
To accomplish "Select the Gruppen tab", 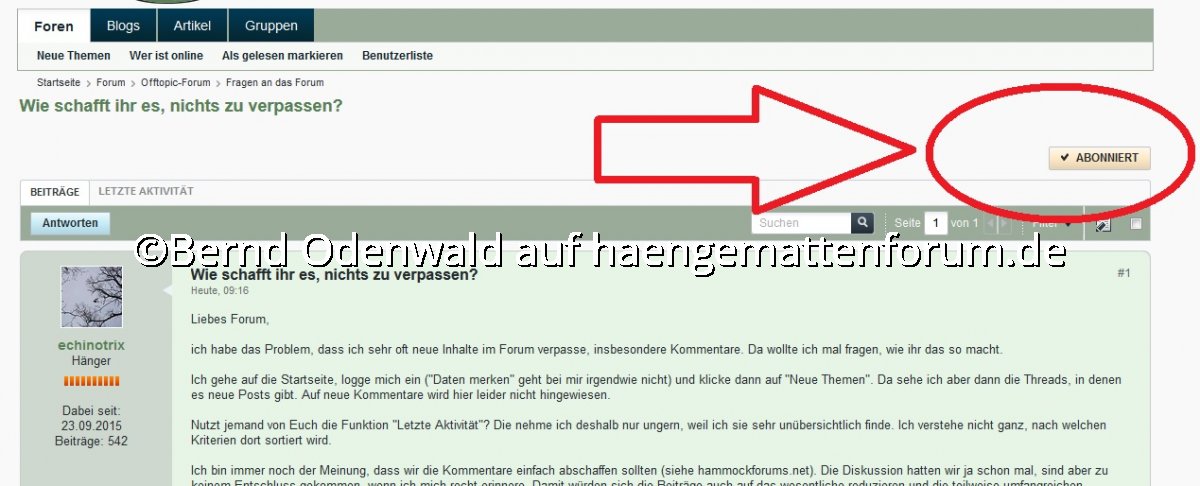I will point(270,26).
